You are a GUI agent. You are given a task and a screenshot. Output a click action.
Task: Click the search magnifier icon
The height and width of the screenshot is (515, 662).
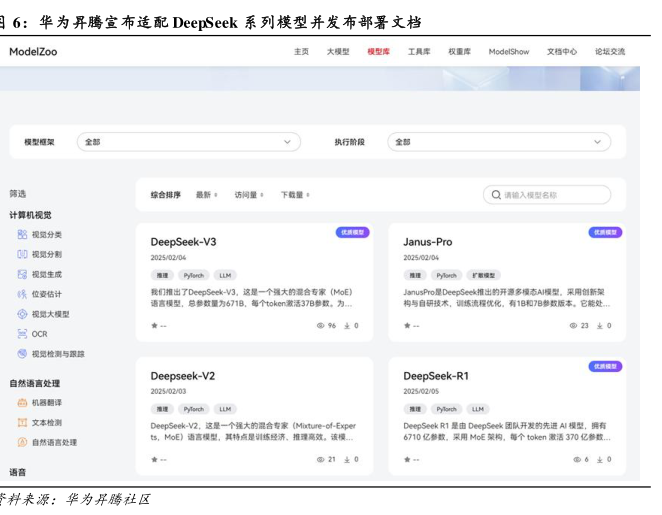point(496,195)
